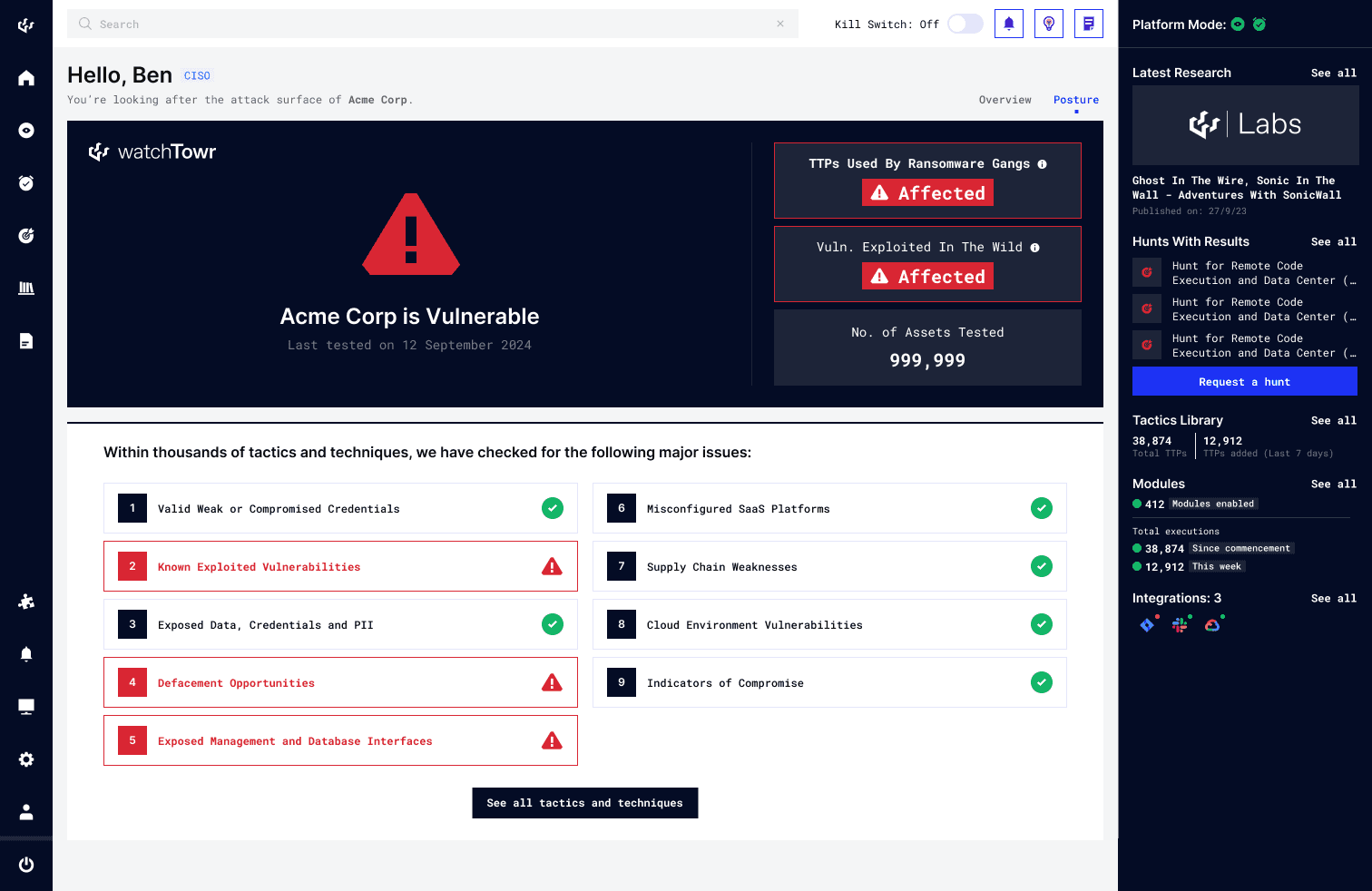Click checkmark on Misconfigured SaaS Platforms

coord(1042,508)
